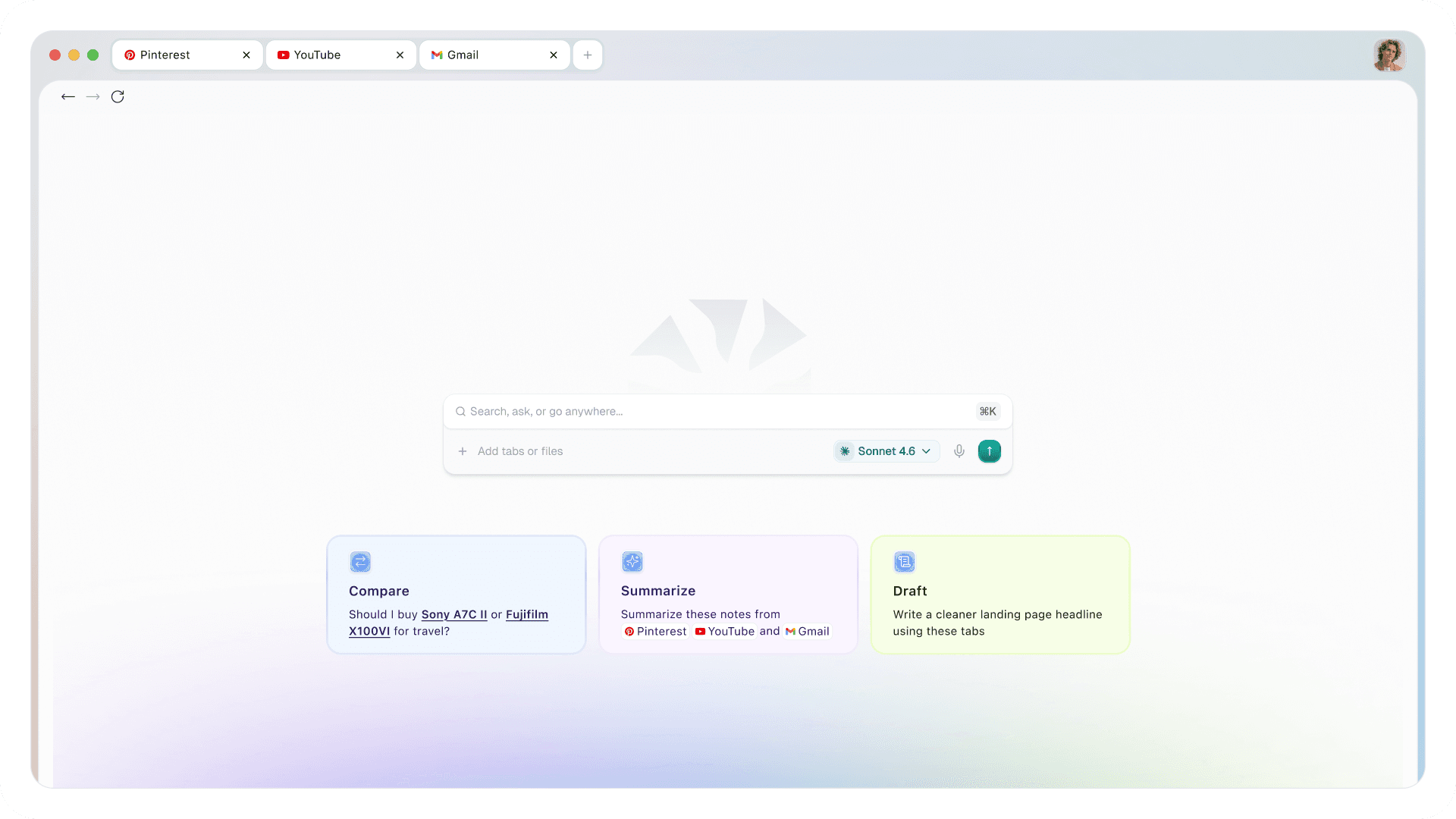Click the search or ask input field
This screenshot has height=819, width=1456.
click(713, 411)
